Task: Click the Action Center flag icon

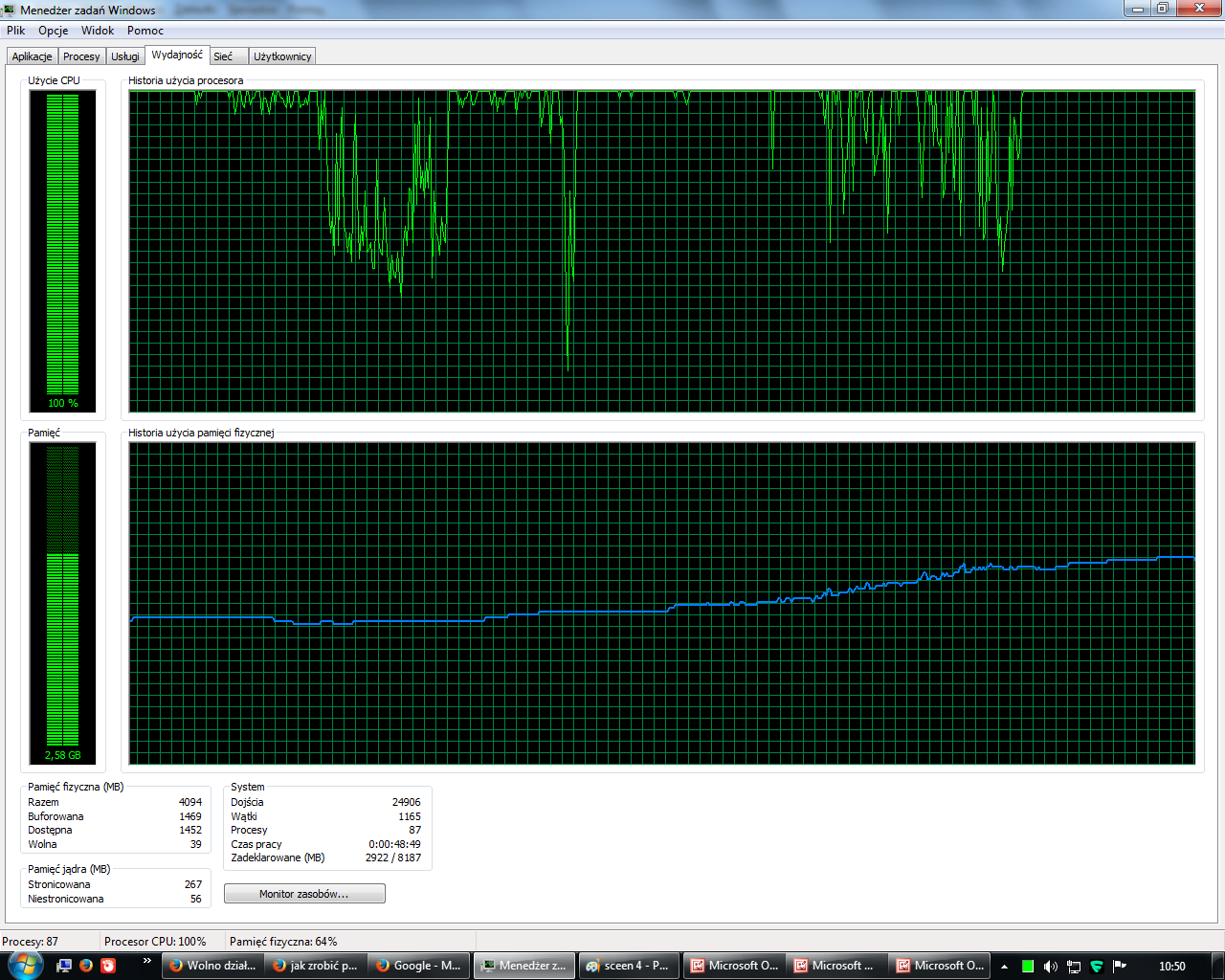Action: point(1120,967)
